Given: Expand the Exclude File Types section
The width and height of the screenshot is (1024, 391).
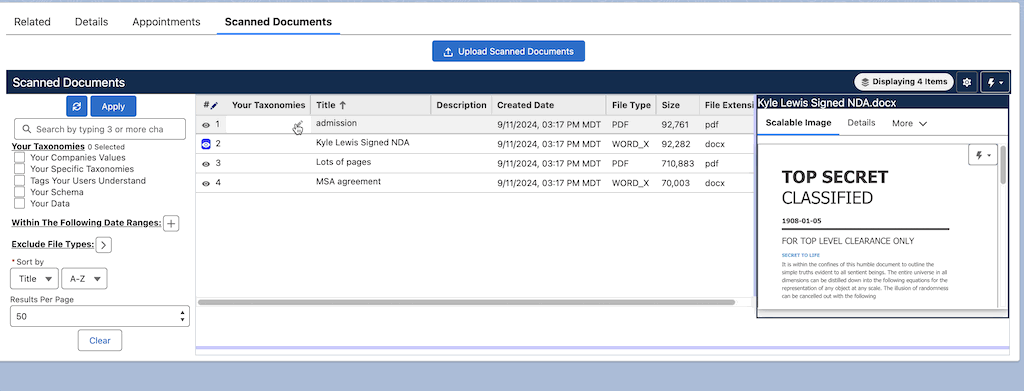Looking at the screenshot, I should (104, 245).
